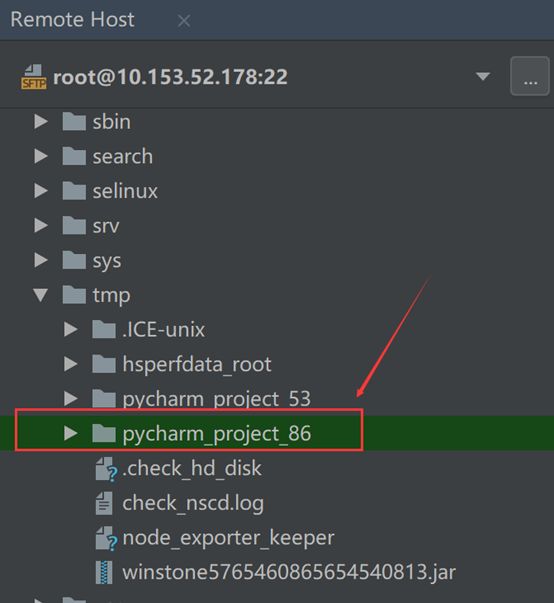Image resolution: width=554 pixels, height=603 pixels.
Task: Click the sys folder icon
Action: [x=74, y=260]
